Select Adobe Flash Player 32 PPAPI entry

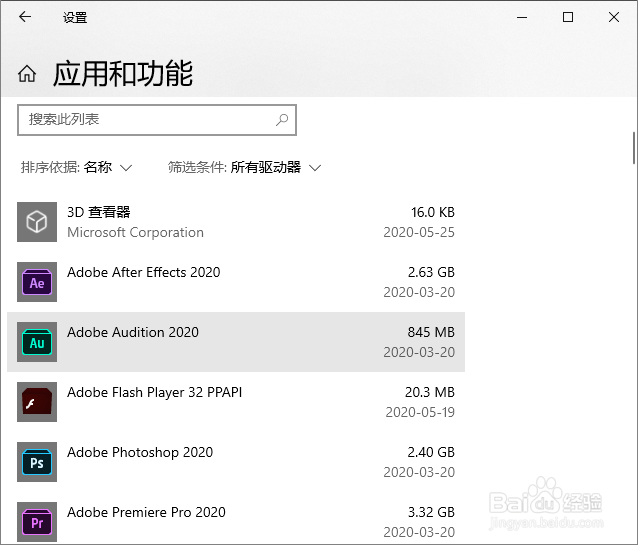236,402
